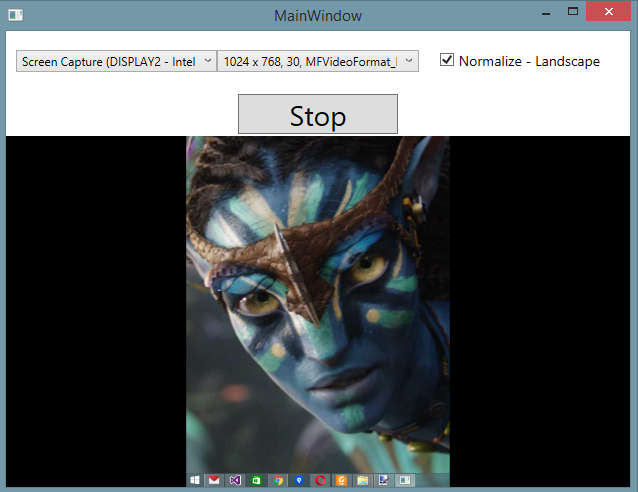Click the Visual Studio icon in previewed taskbar
638x492 pixels.
(235, 480)
